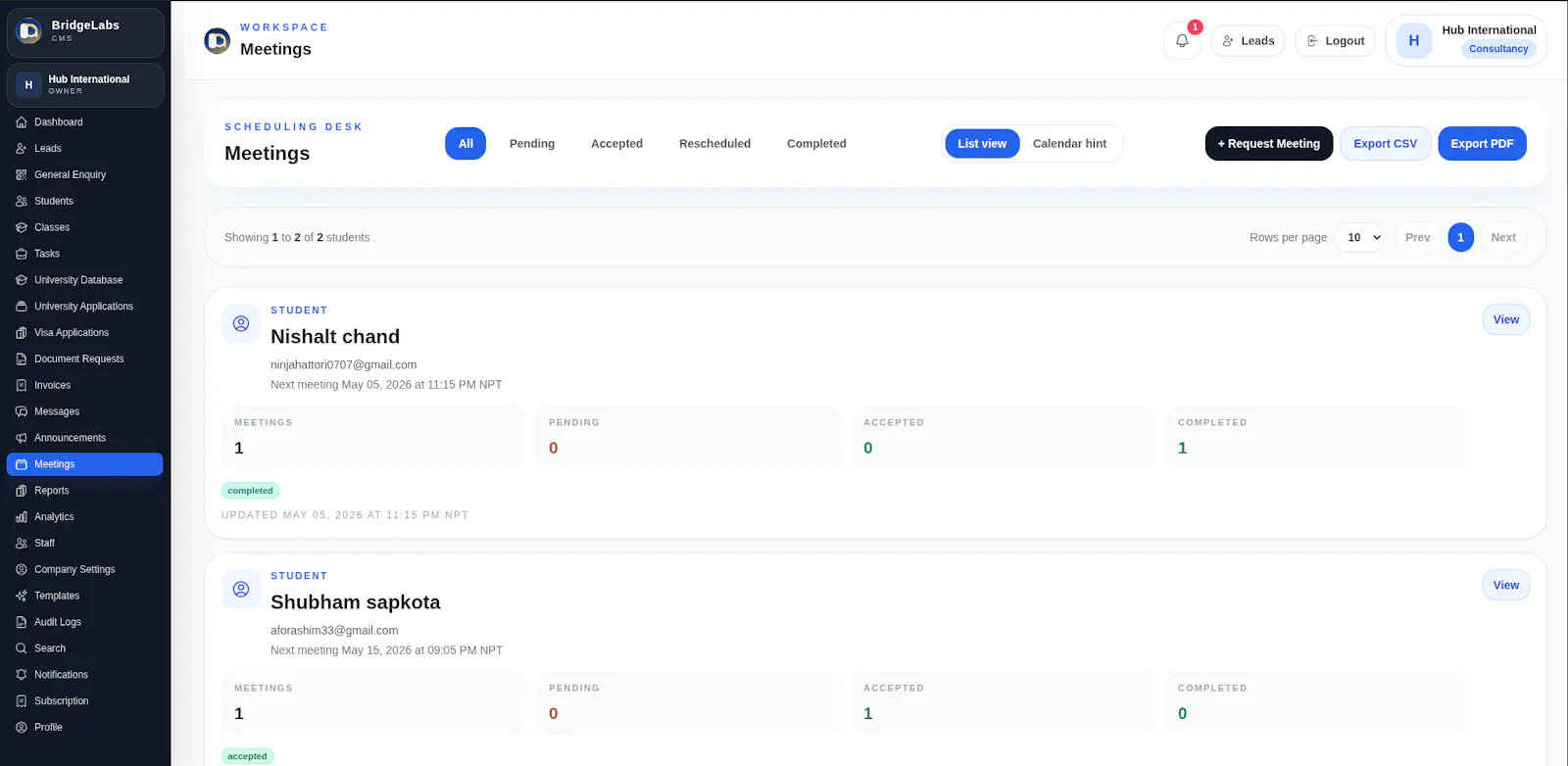Click Document Requests sidebar icon
The width and height of the screenshot is (1568, 766).
coord(22,359)
